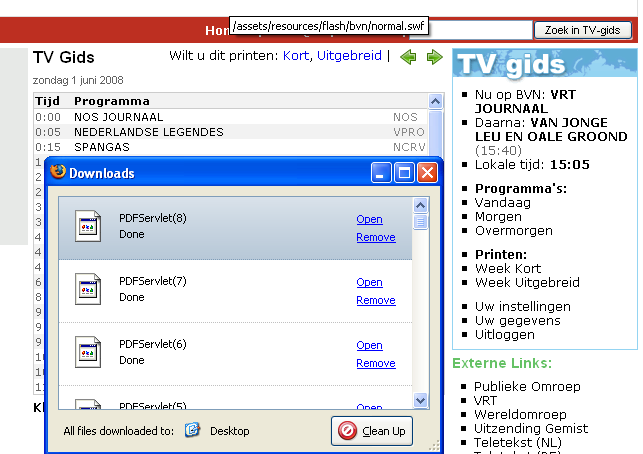643x454 pixels.
Task: Open the Publieke Omroep external link
Action: (527, 387)
